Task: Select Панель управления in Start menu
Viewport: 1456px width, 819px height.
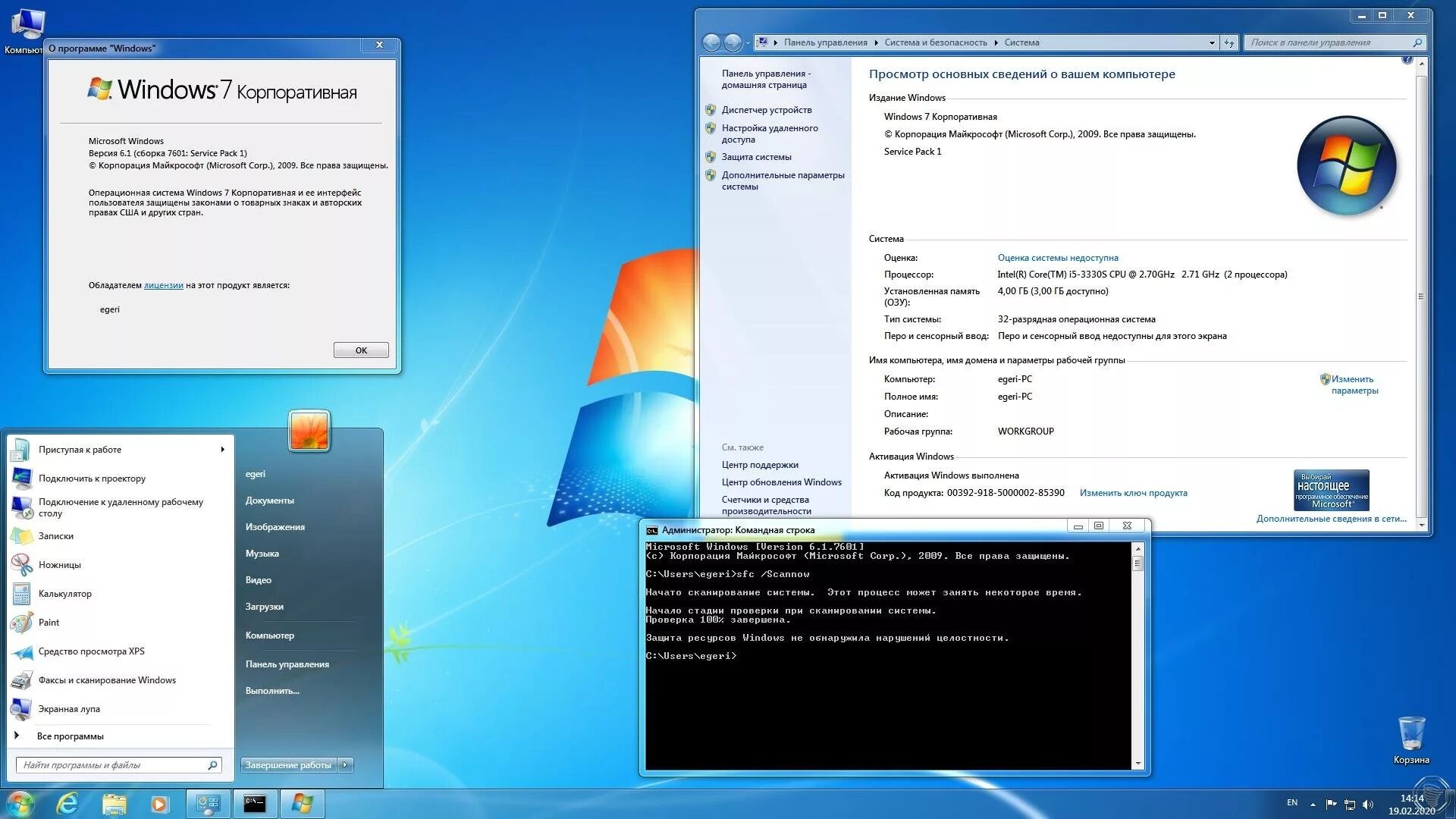Action: [x=287, y=664]
